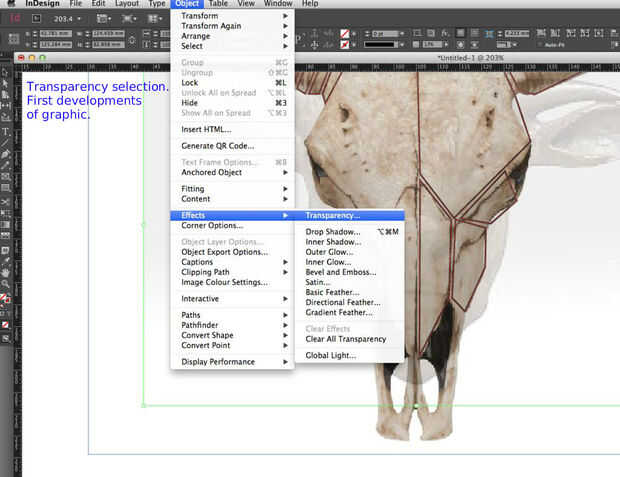Select the Line tool

pos(5,143)
